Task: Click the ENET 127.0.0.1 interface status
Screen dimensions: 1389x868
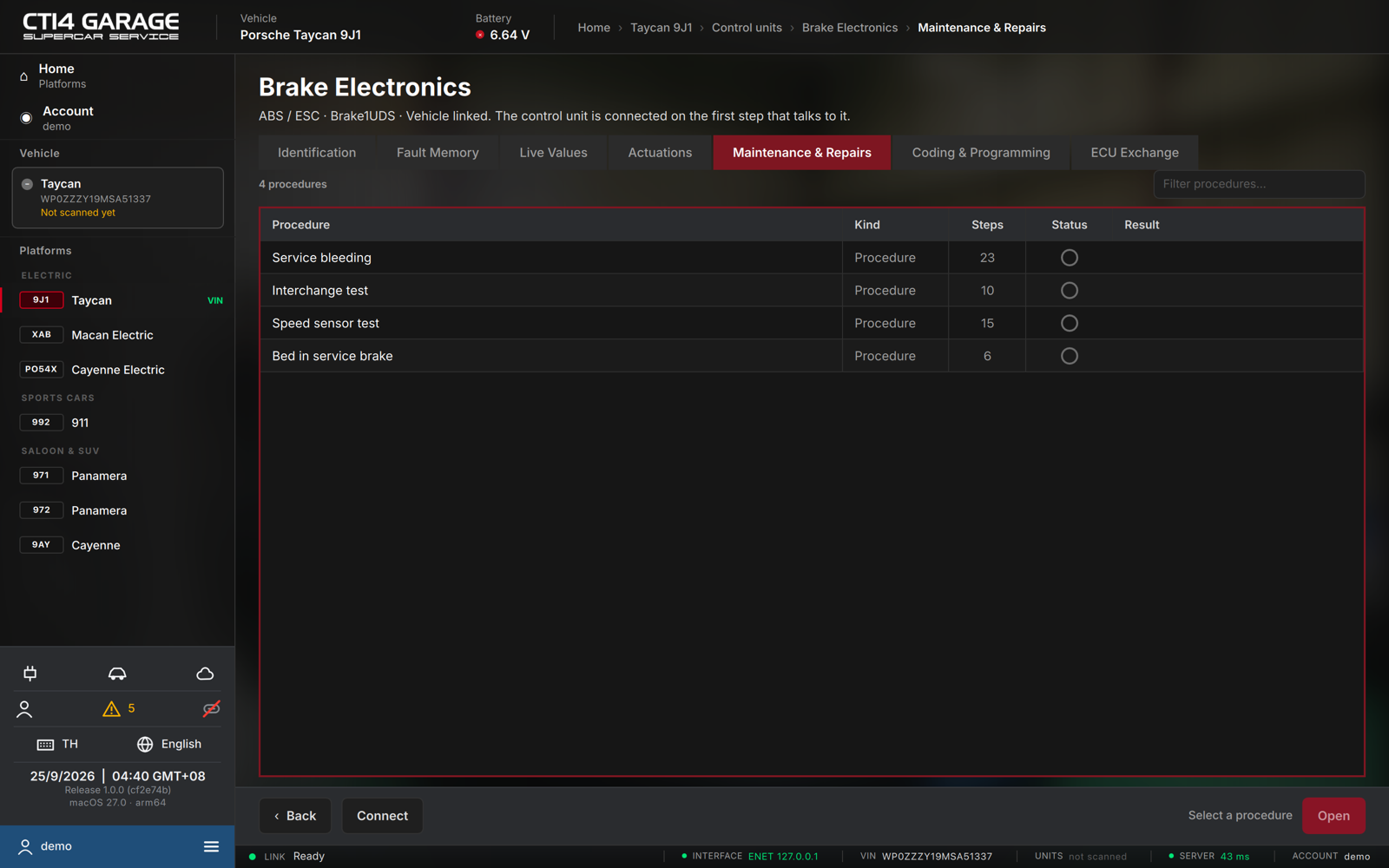Action: pyautogui.click(x=783, y=857)
